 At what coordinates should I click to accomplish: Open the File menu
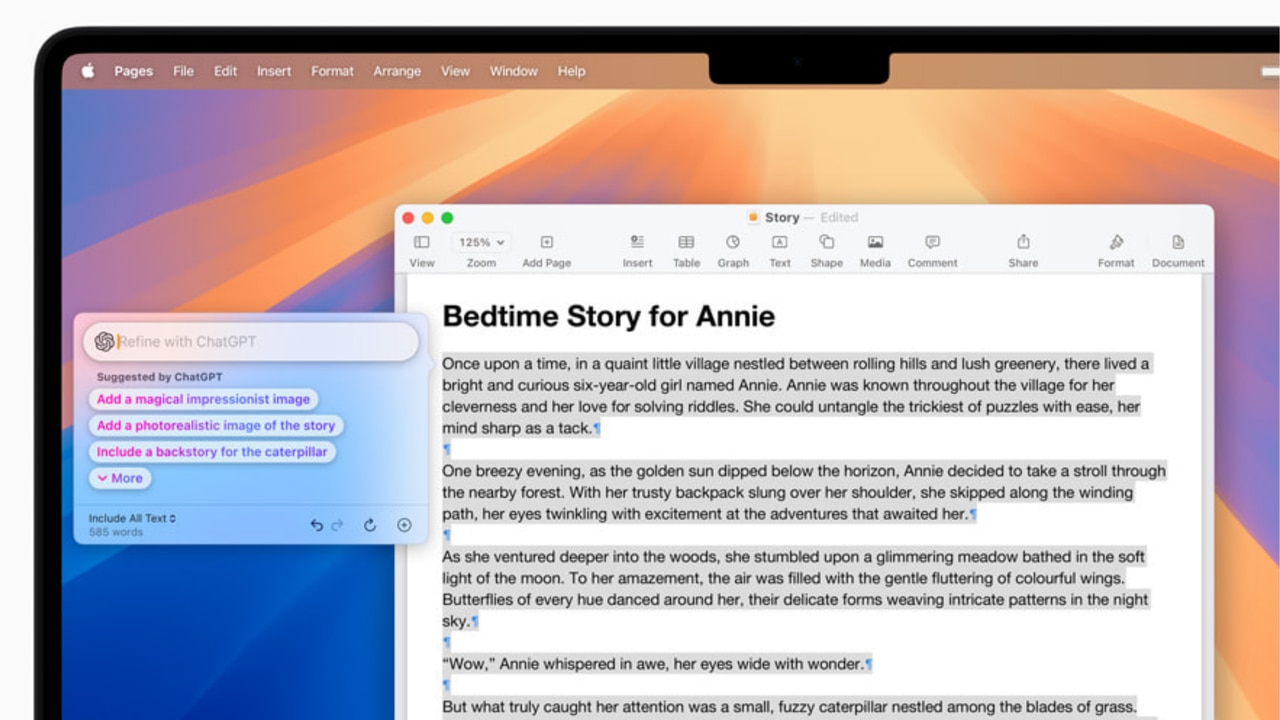[184, 71]
